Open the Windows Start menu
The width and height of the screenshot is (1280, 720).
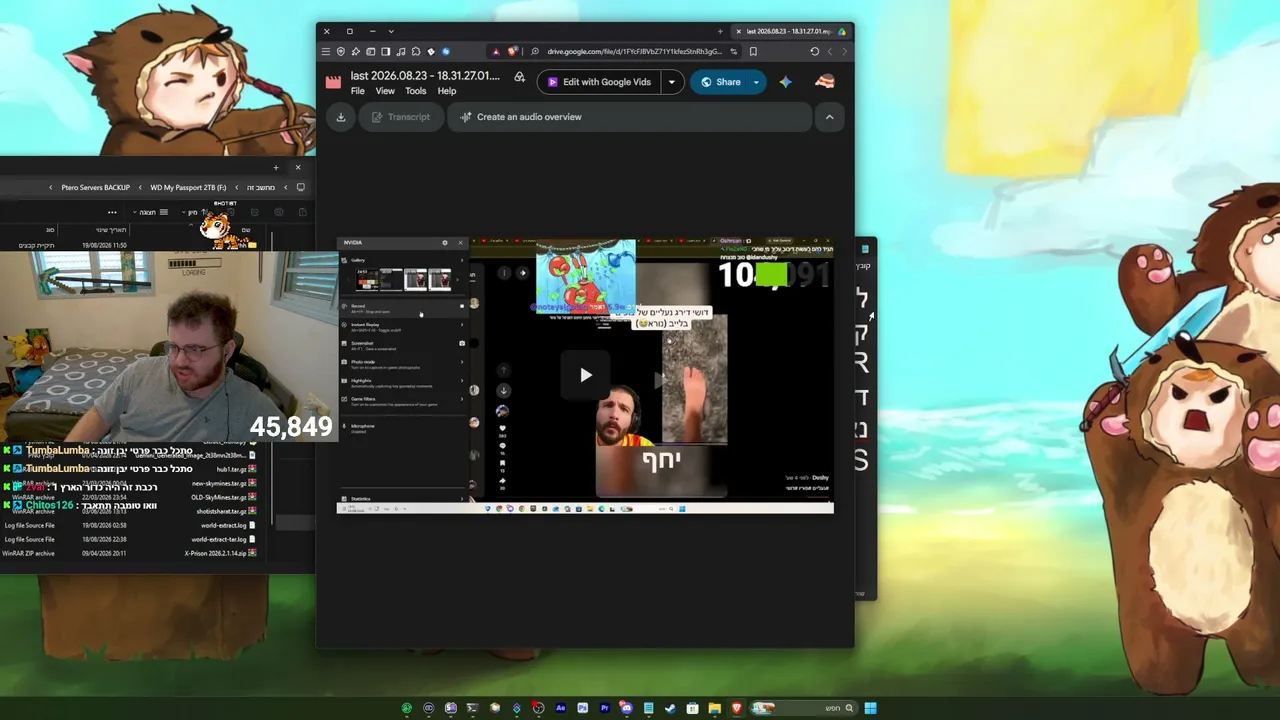tap(870, 708)
